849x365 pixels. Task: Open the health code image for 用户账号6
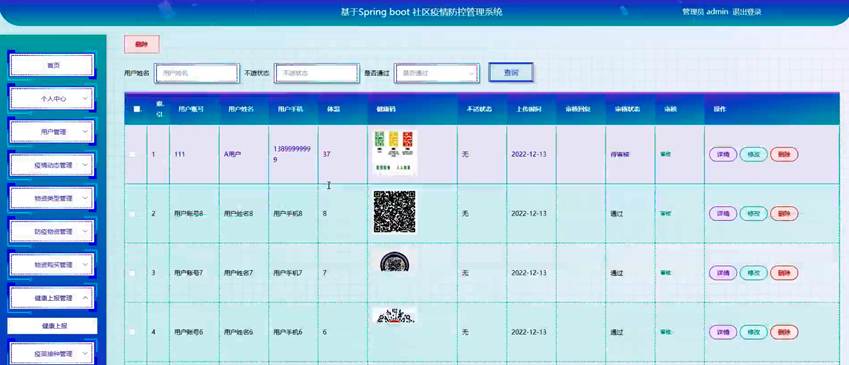tap(395, 316)
